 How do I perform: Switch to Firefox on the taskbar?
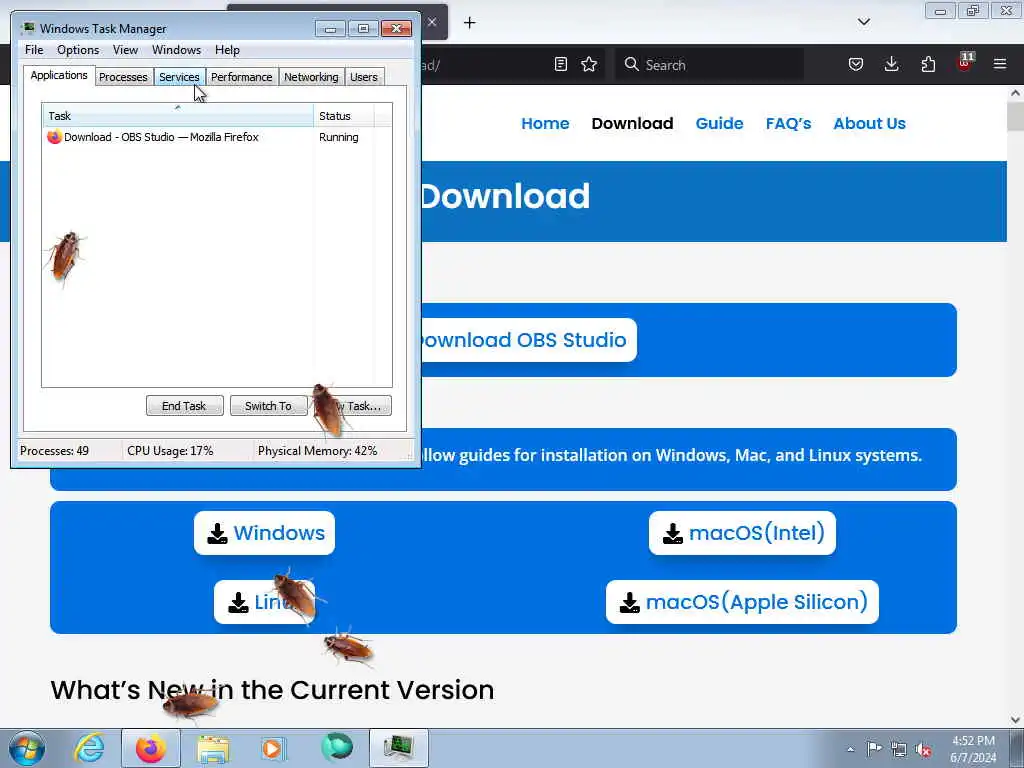[151, 748]
